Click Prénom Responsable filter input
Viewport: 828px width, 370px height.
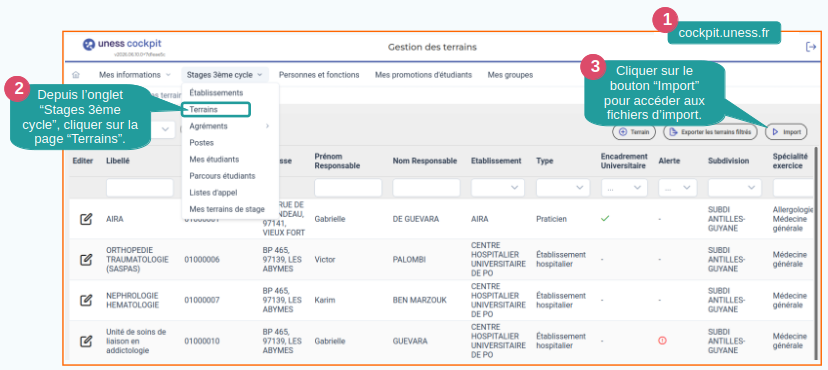click(348, 188)
